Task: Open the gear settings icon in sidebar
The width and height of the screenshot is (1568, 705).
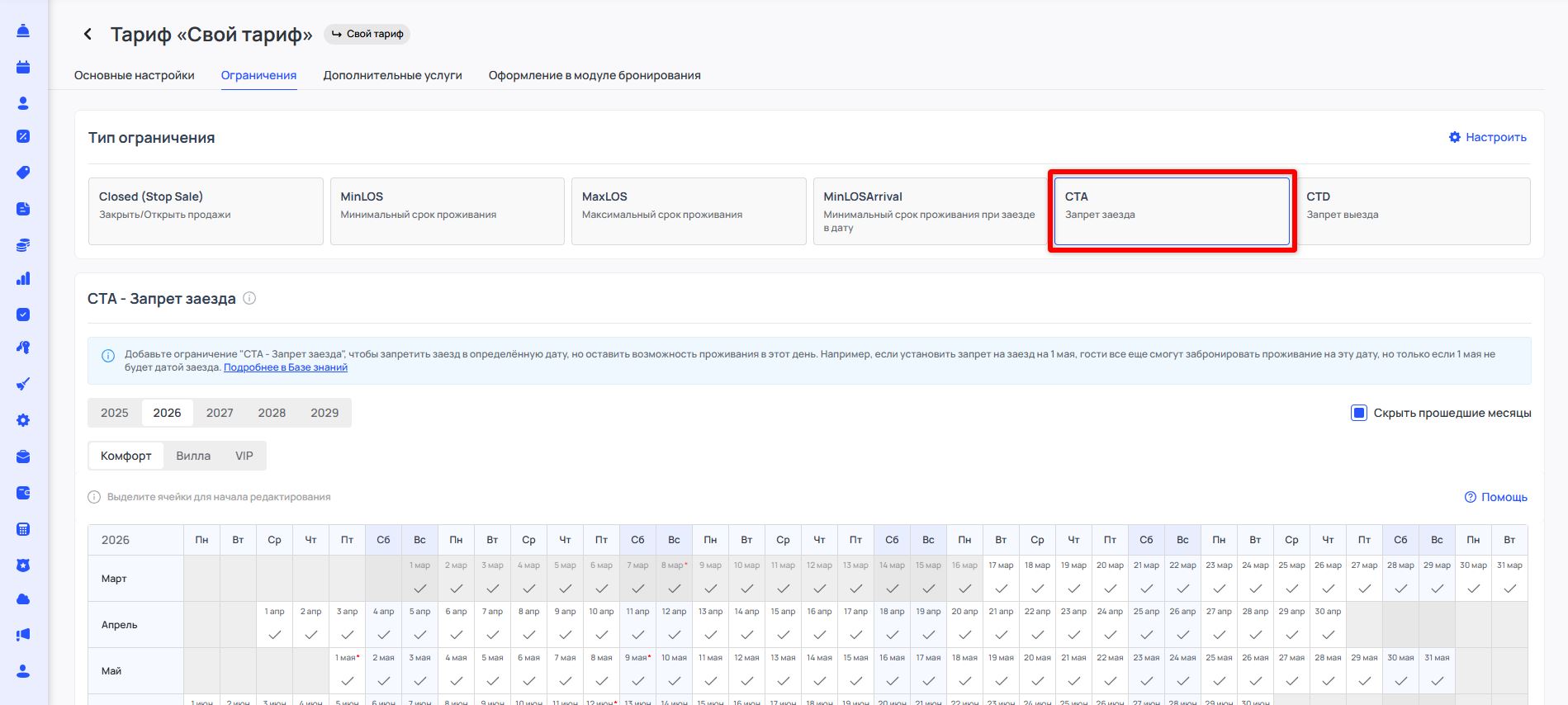Action: pos(23,420)
